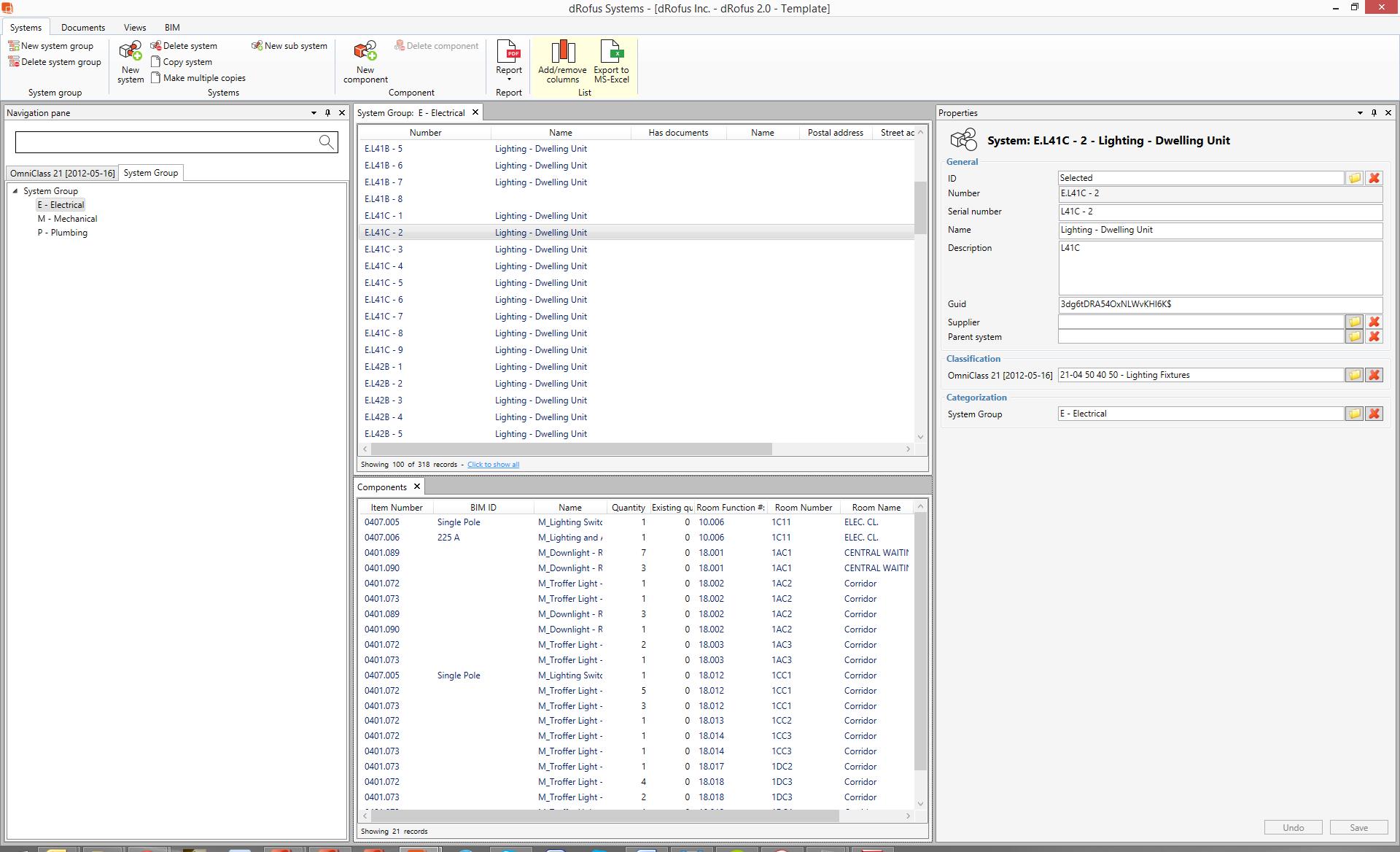Viewport: 1400px width, 852px height.
Task: Open the Properties panel options dropdown arrow
Action: (x=1360, y=112)
